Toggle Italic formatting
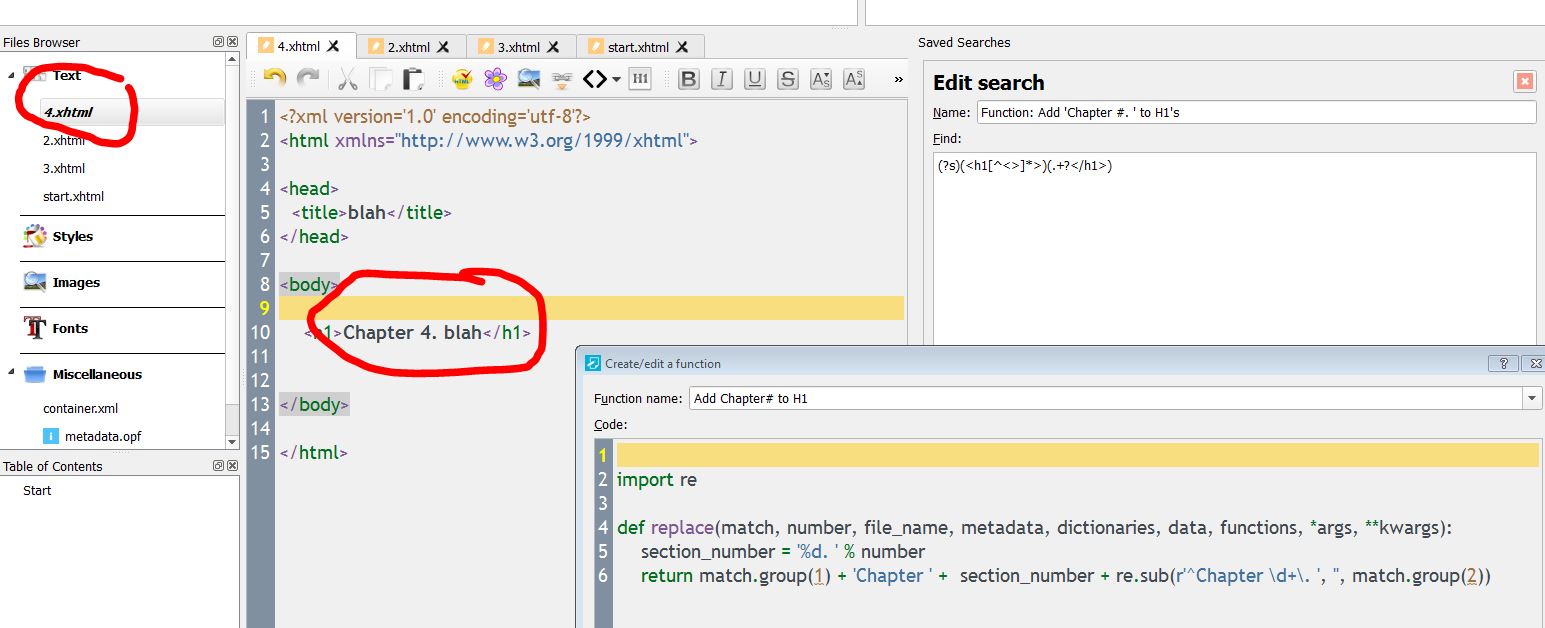This screenshot has width=1545, height=628. coord(721,79)
